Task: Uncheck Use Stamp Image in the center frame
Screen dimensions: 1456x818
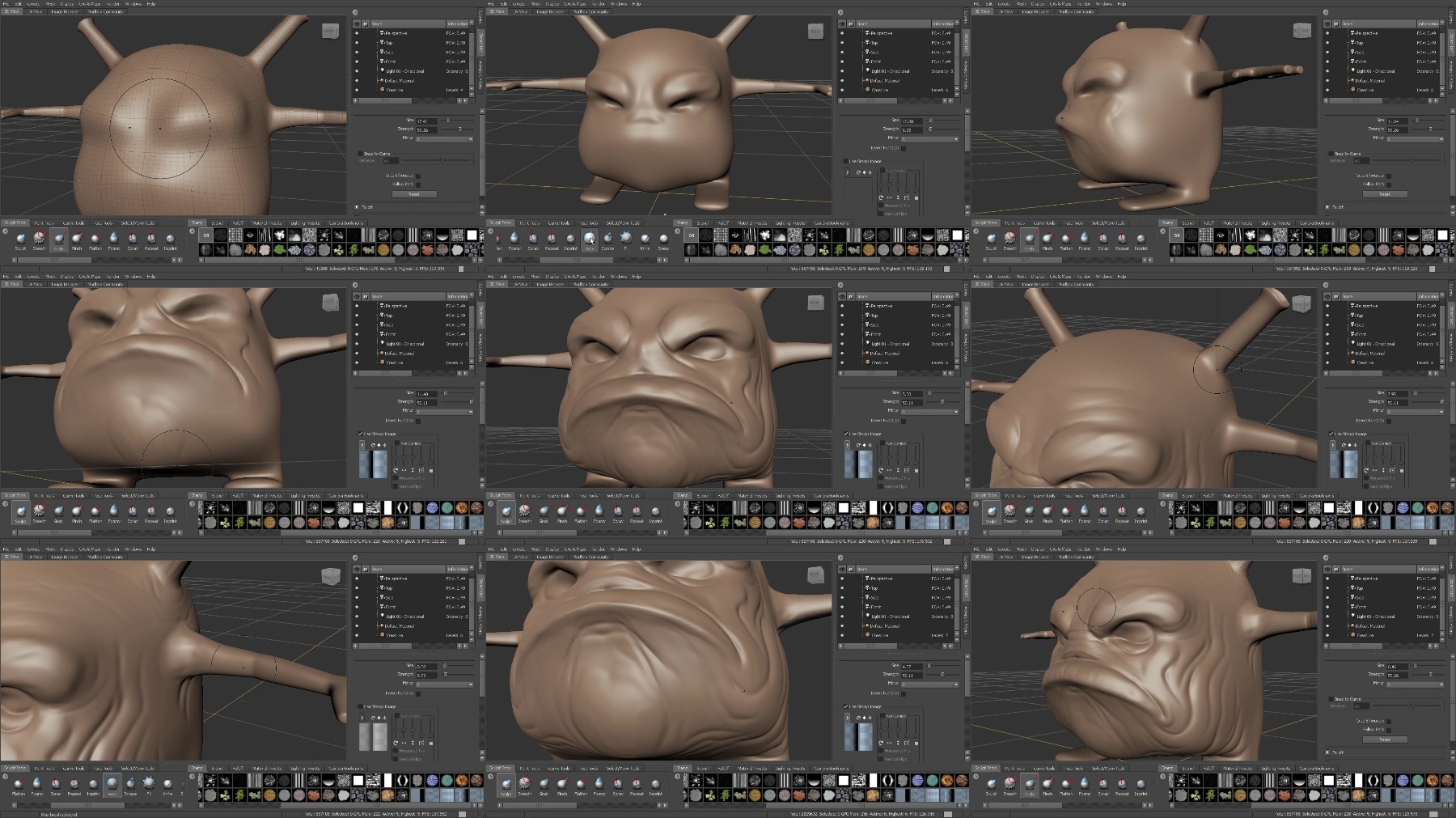Action: point(845,434)
